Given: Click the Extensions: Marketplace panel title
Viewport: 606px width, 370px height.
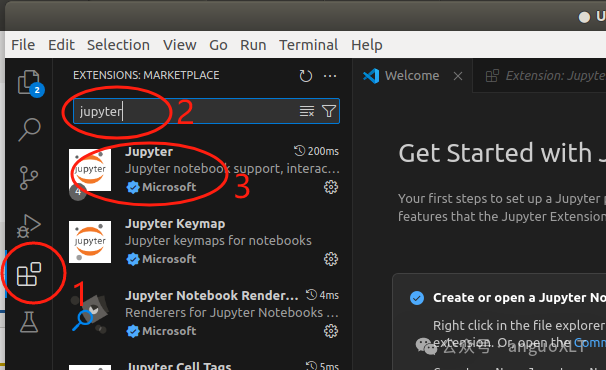Looking at the screenshot, I should pyautogui.click(x=146, y=75).
